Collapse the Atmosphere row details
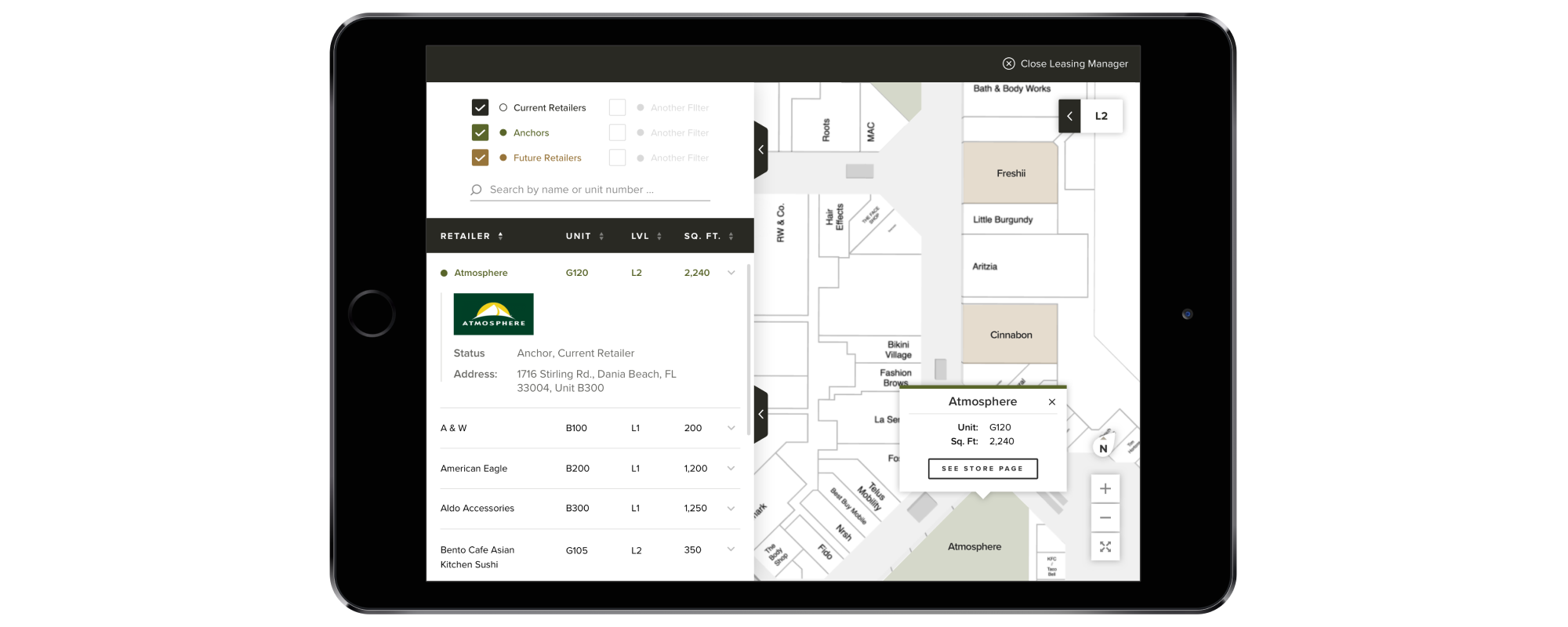The width and height of the screenshot is (1568, 627). click(731, 273)
